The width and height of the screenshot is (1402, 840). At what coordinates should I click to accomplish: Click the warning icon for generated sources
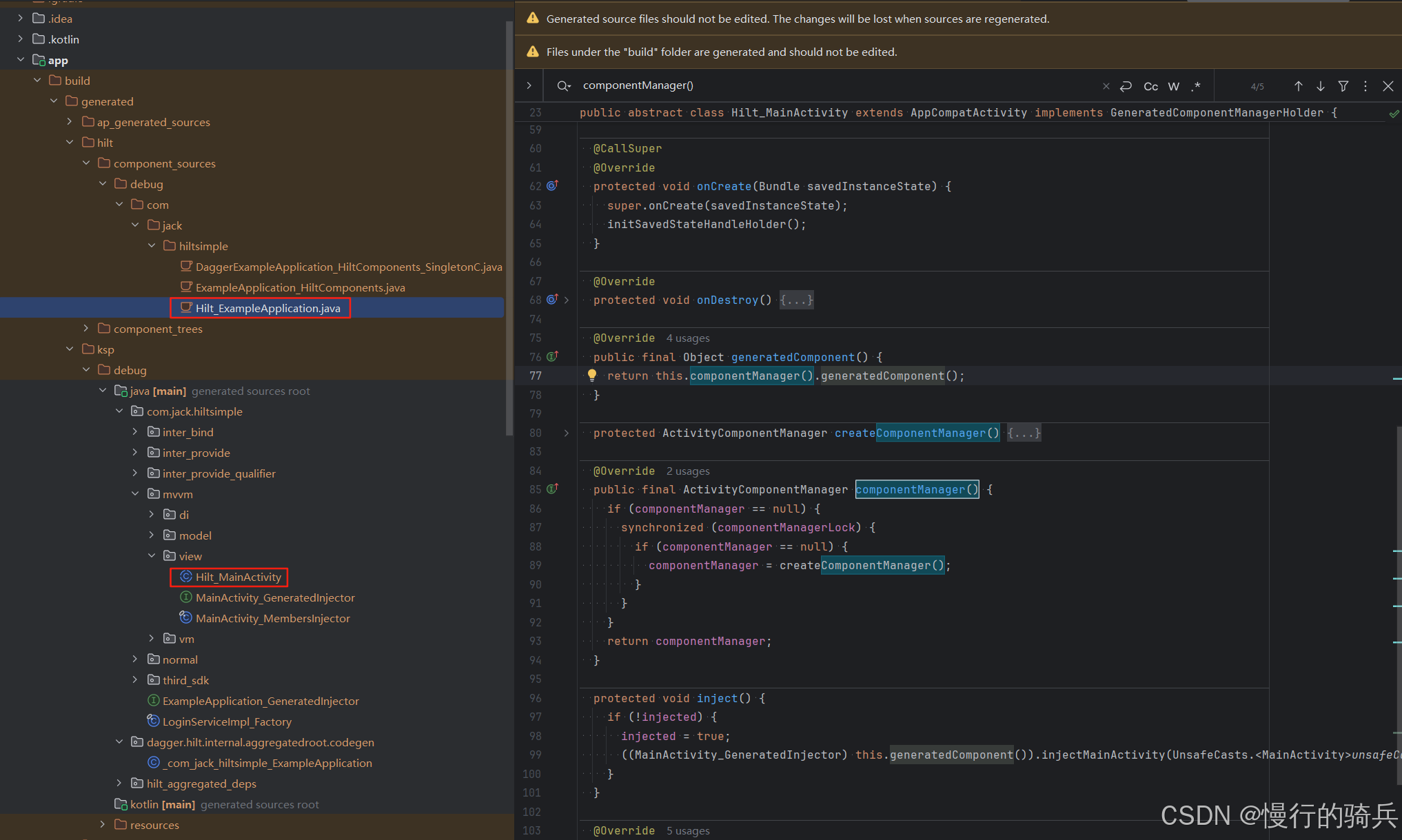click(532, 19)
